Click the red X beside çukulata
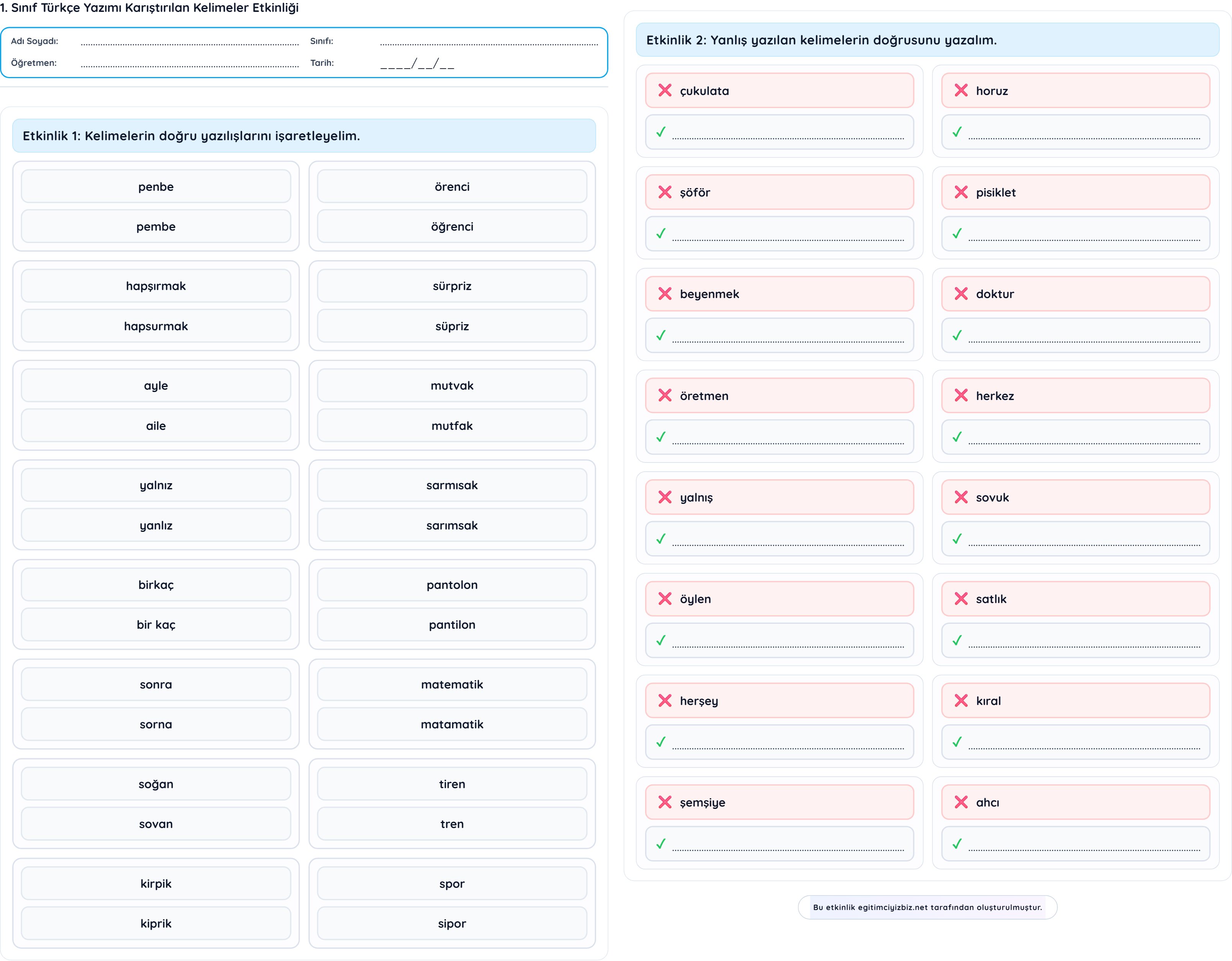1232x961 pixels. click(x=665, y=90)
